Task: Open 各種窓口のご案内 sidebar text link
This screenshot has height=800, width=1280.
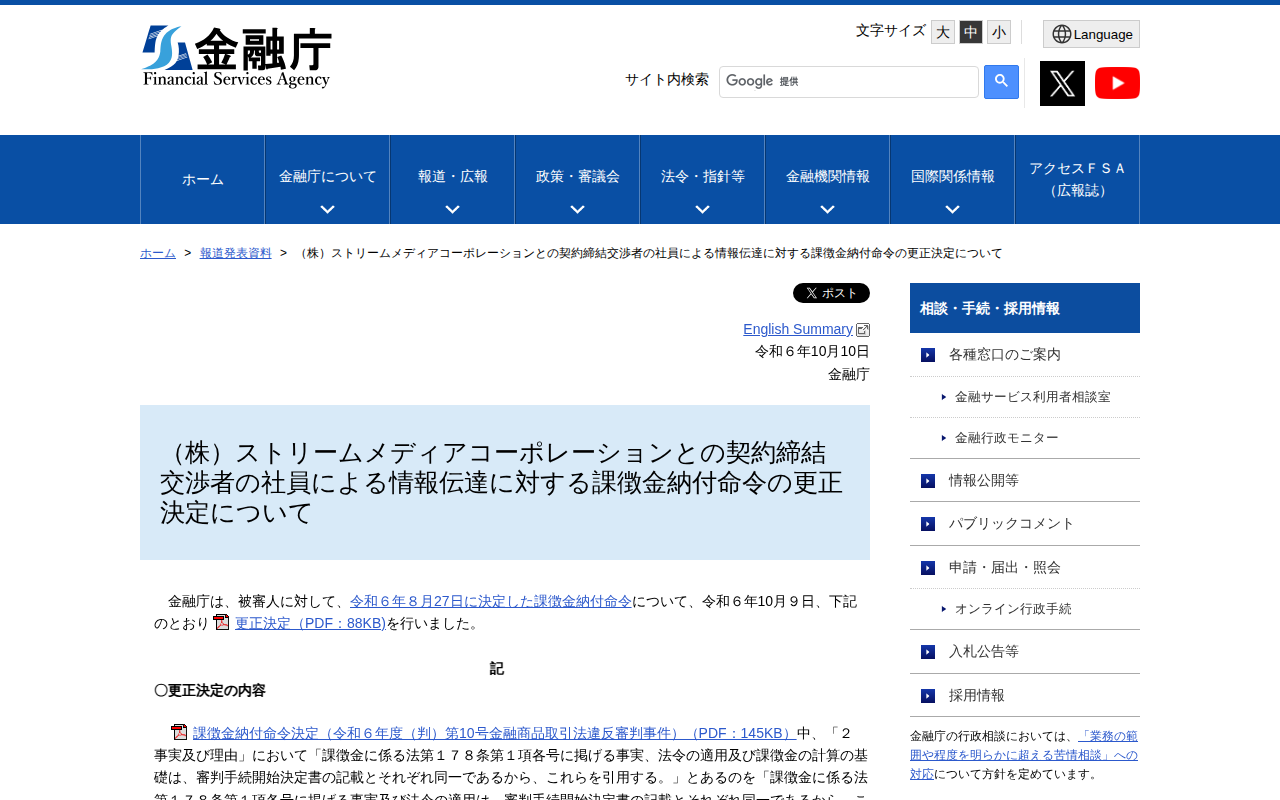Action: tap(1005, 355)
